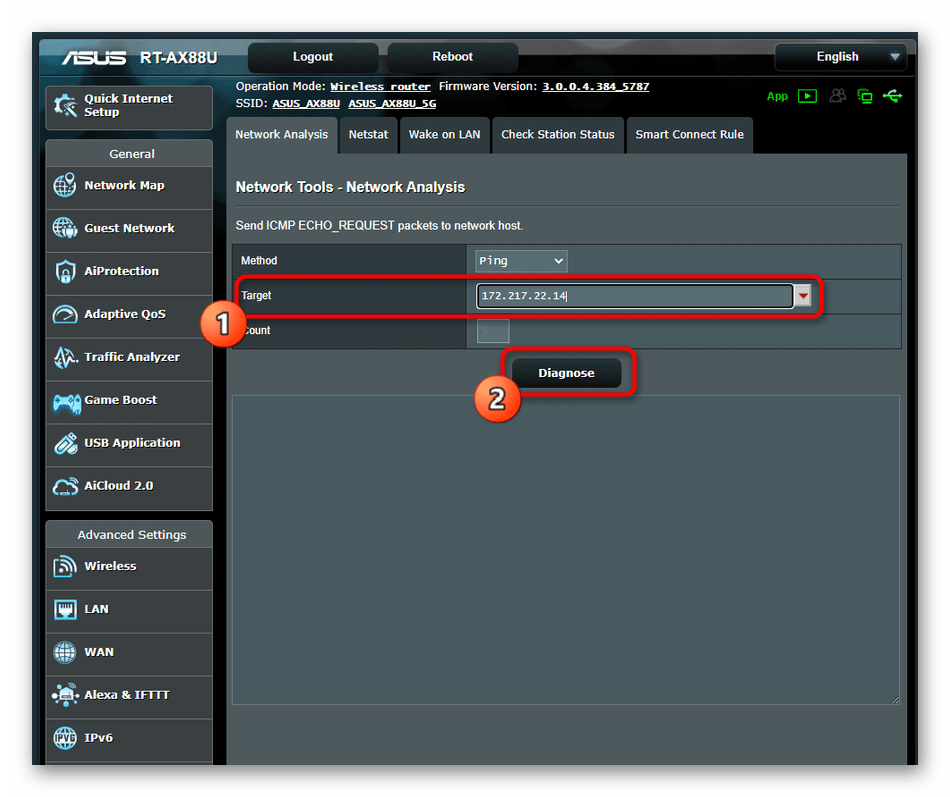Click the Network Map globe icon

pyautogui.click(x=65, y=186)
